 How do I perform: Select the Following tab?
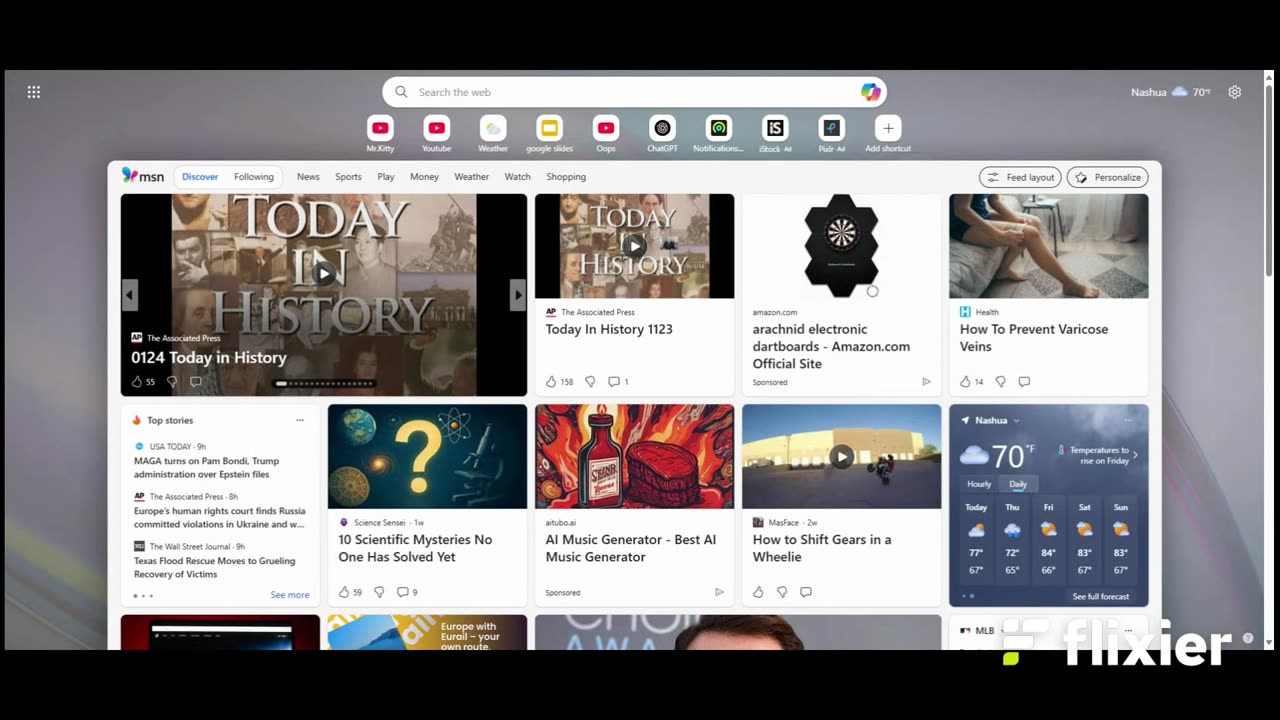[x=254, y=177]
